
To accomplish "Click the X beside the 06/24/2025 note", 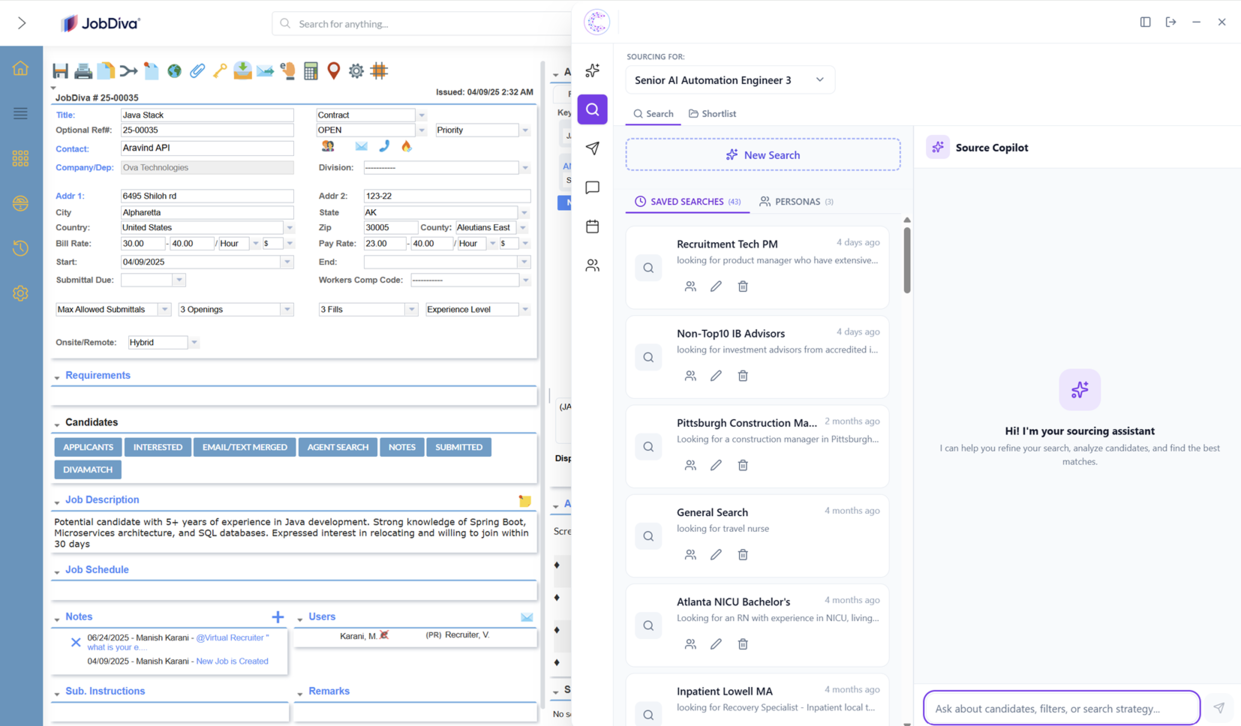I will coord(76,643).
